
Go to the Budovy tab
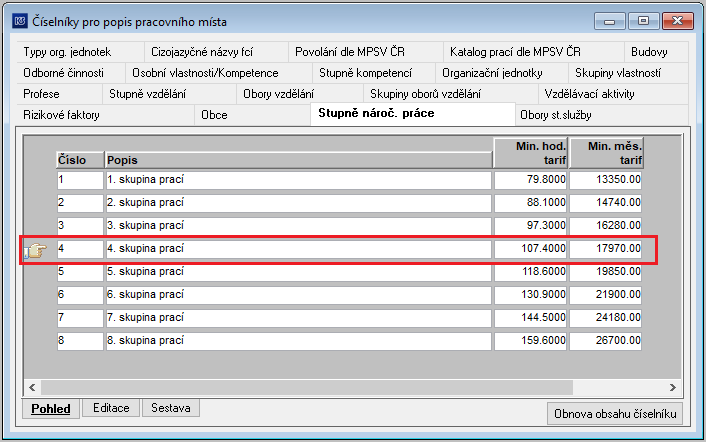coord(656,52)
